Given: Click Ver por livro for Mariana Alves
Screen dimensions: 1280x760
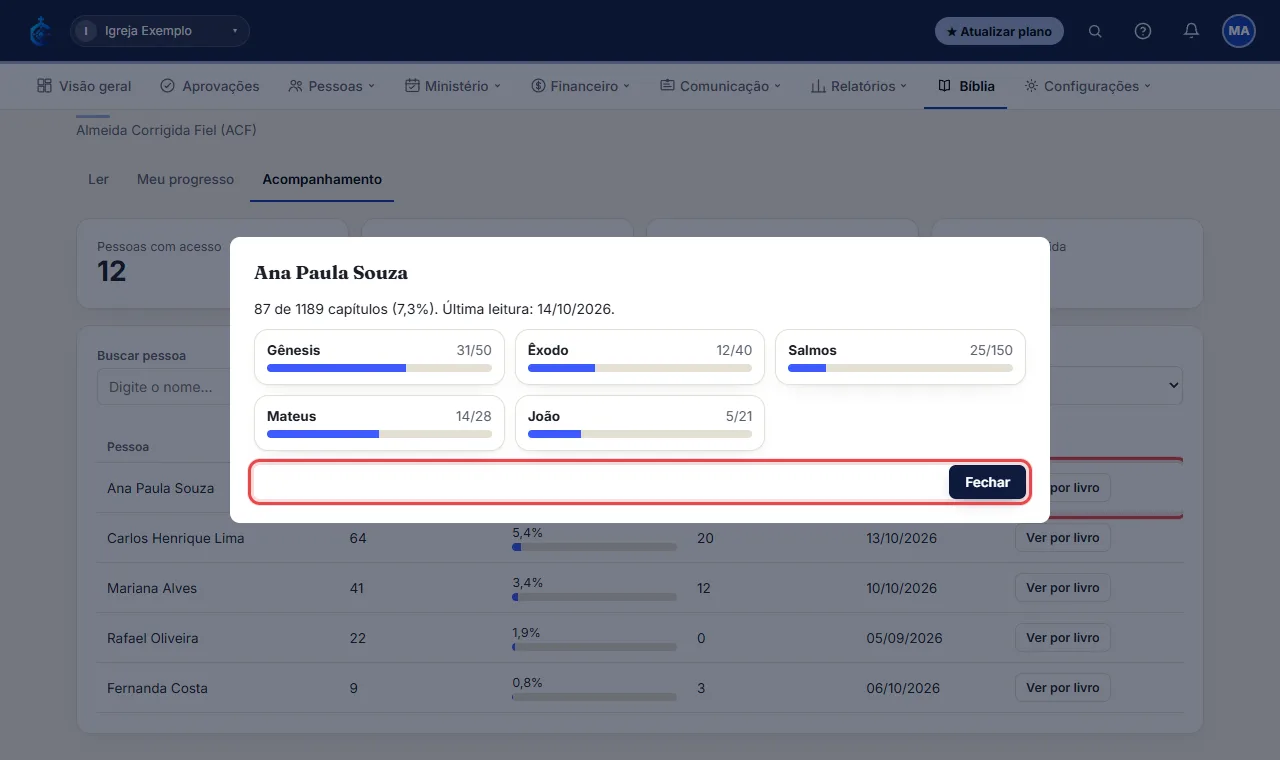Looking at the screenshot, I should coord(1062,588).
